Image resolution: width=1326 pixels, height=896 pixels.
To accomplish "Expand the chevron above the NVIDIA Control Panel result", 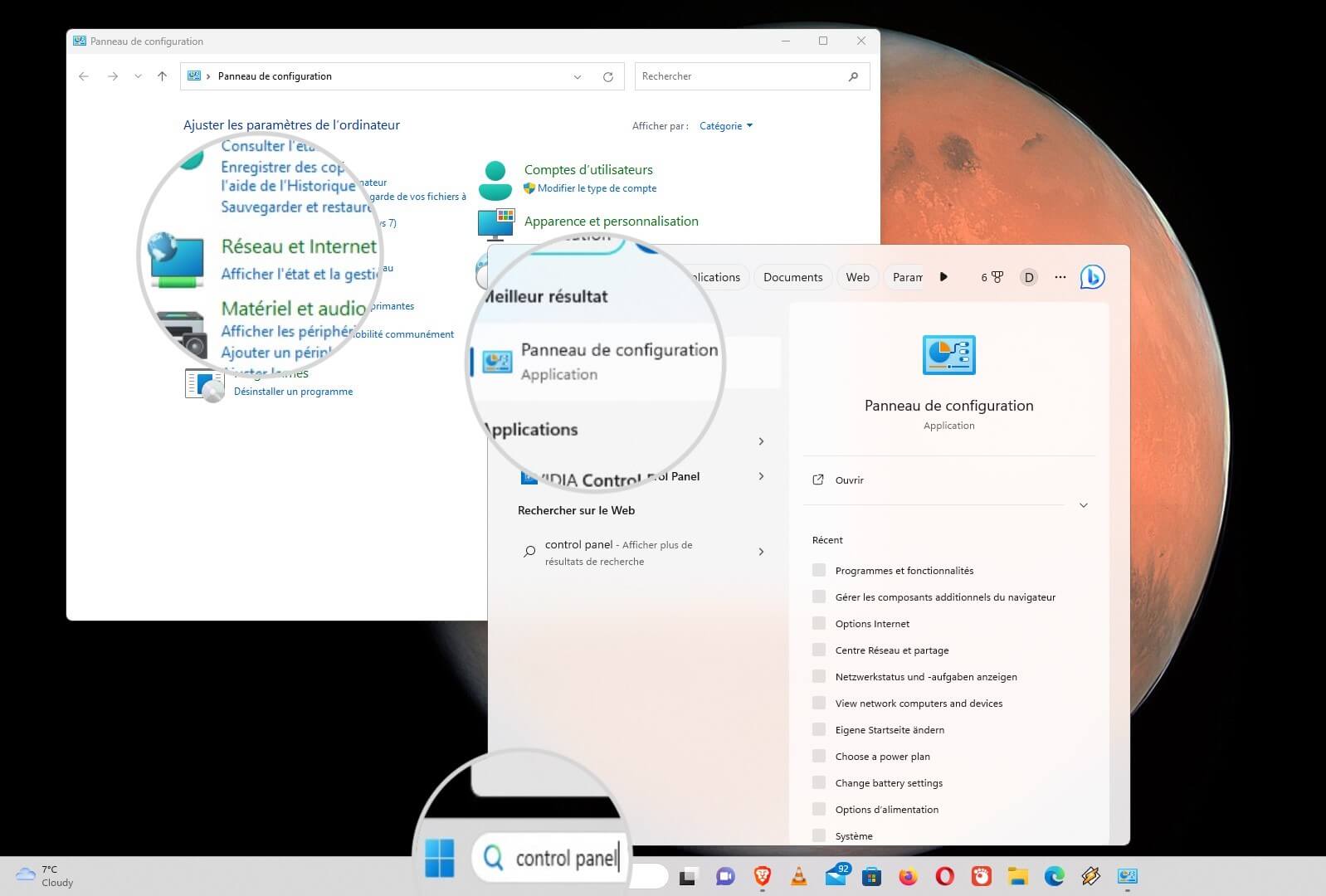I will pos(761,441).
